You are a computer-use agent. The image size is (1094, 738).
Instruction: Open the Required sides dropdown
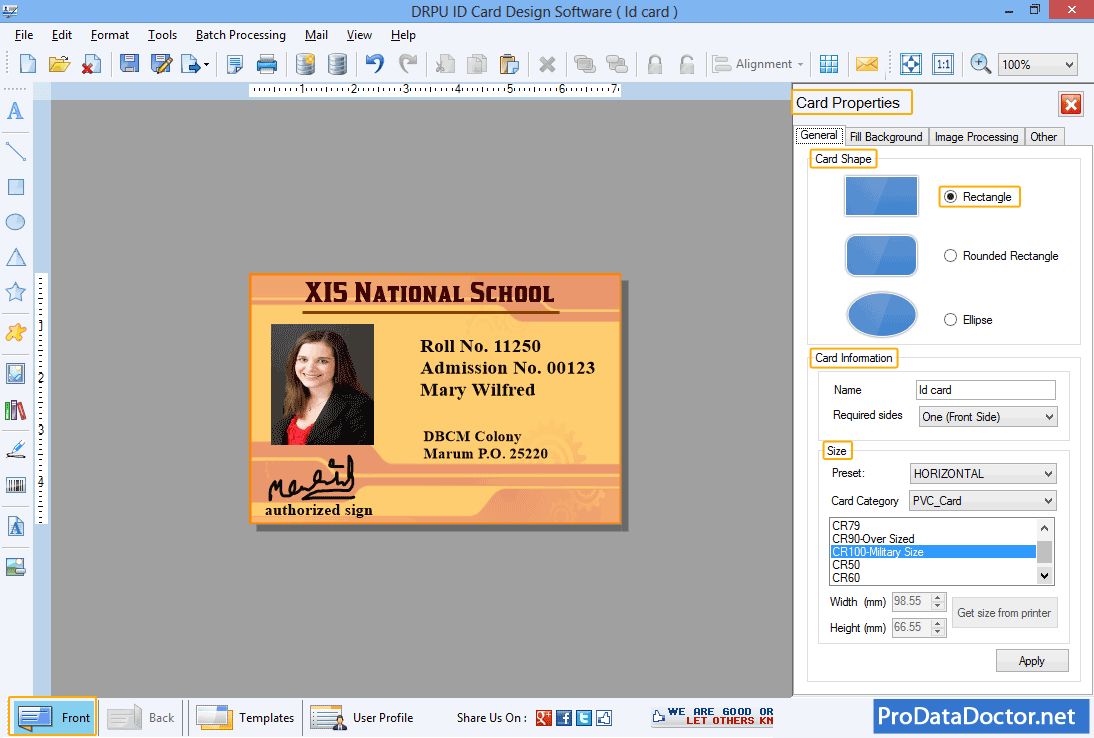(987, 417)
